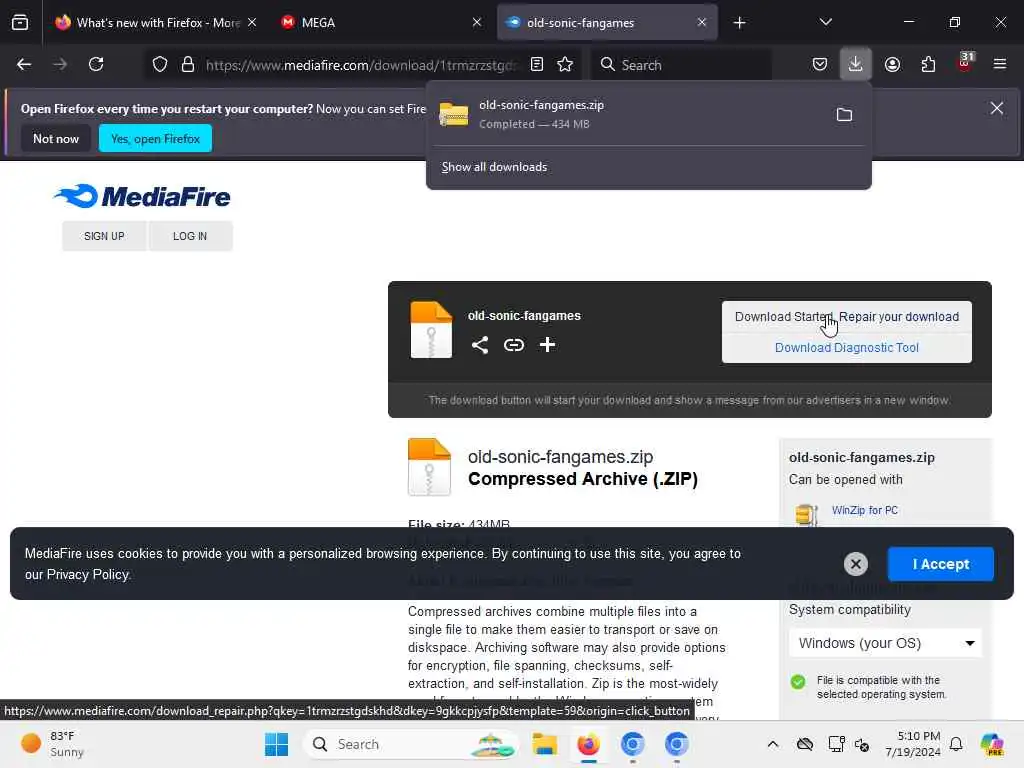Click Repair your download link

pyautogui.click(x=899, y=317)
